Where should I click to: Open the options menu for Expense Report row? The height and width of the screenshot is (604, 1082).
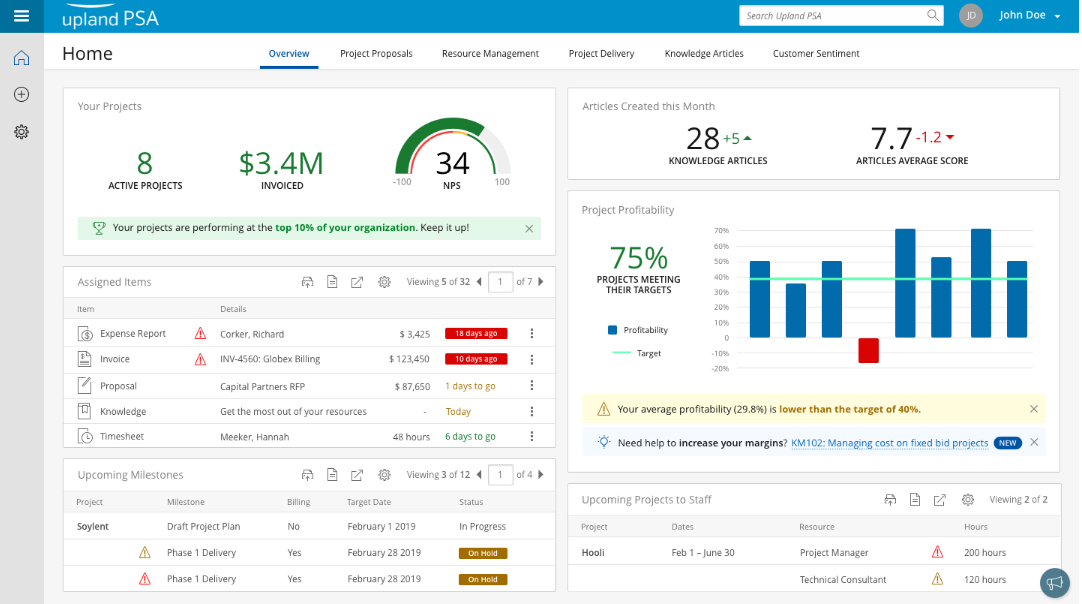[x=532, y=334]
